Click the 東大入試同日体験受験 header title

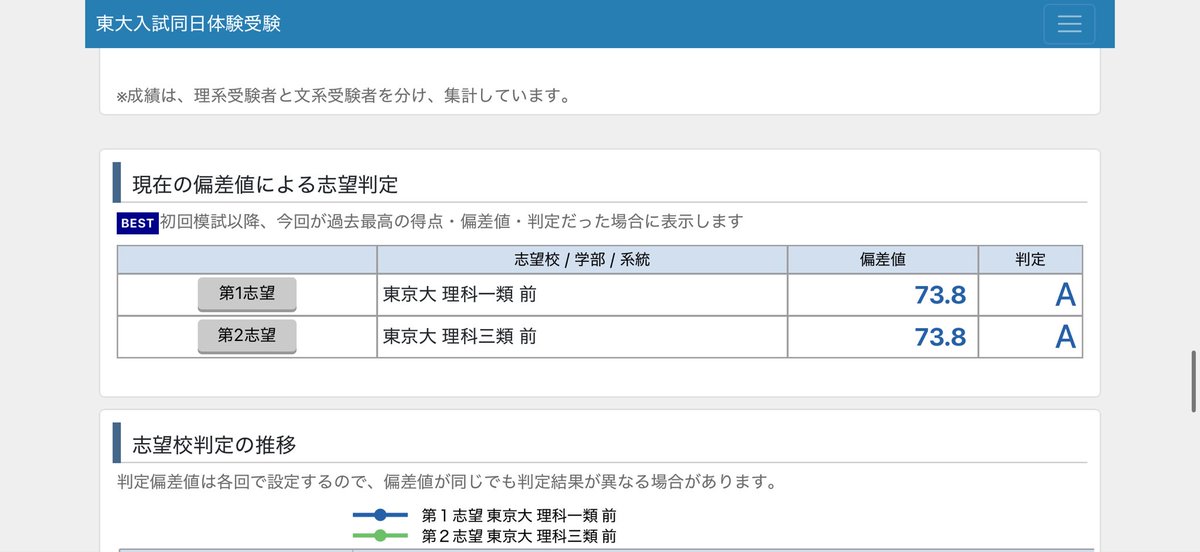188,24
